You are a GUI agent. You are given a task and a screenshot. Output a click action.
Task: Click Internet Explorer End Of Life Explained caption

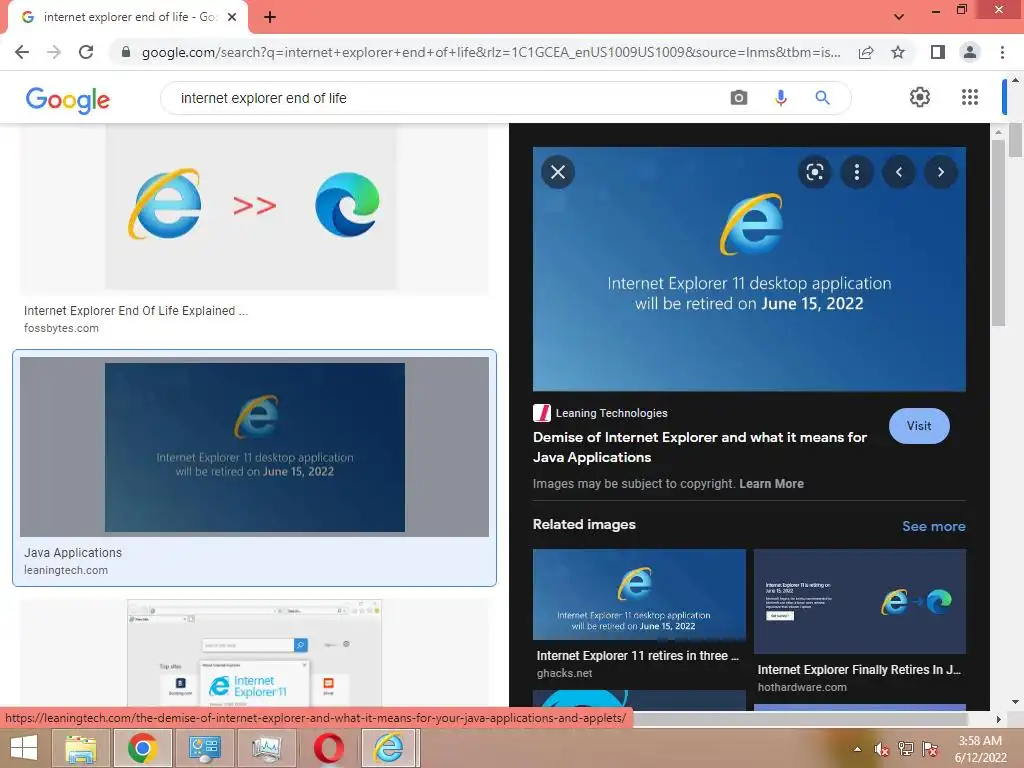click(136, 311)
